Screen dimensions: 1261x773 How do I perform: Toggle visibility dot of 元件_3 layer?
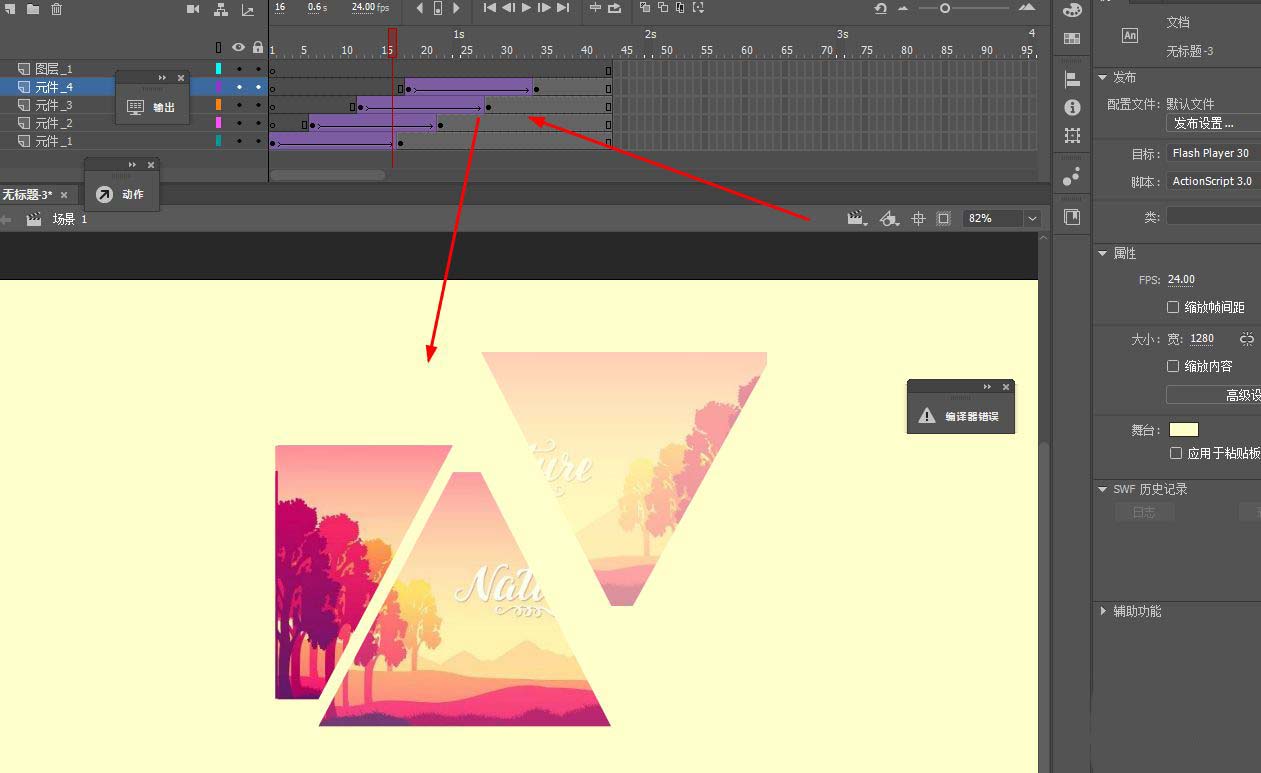coord(239,105)
